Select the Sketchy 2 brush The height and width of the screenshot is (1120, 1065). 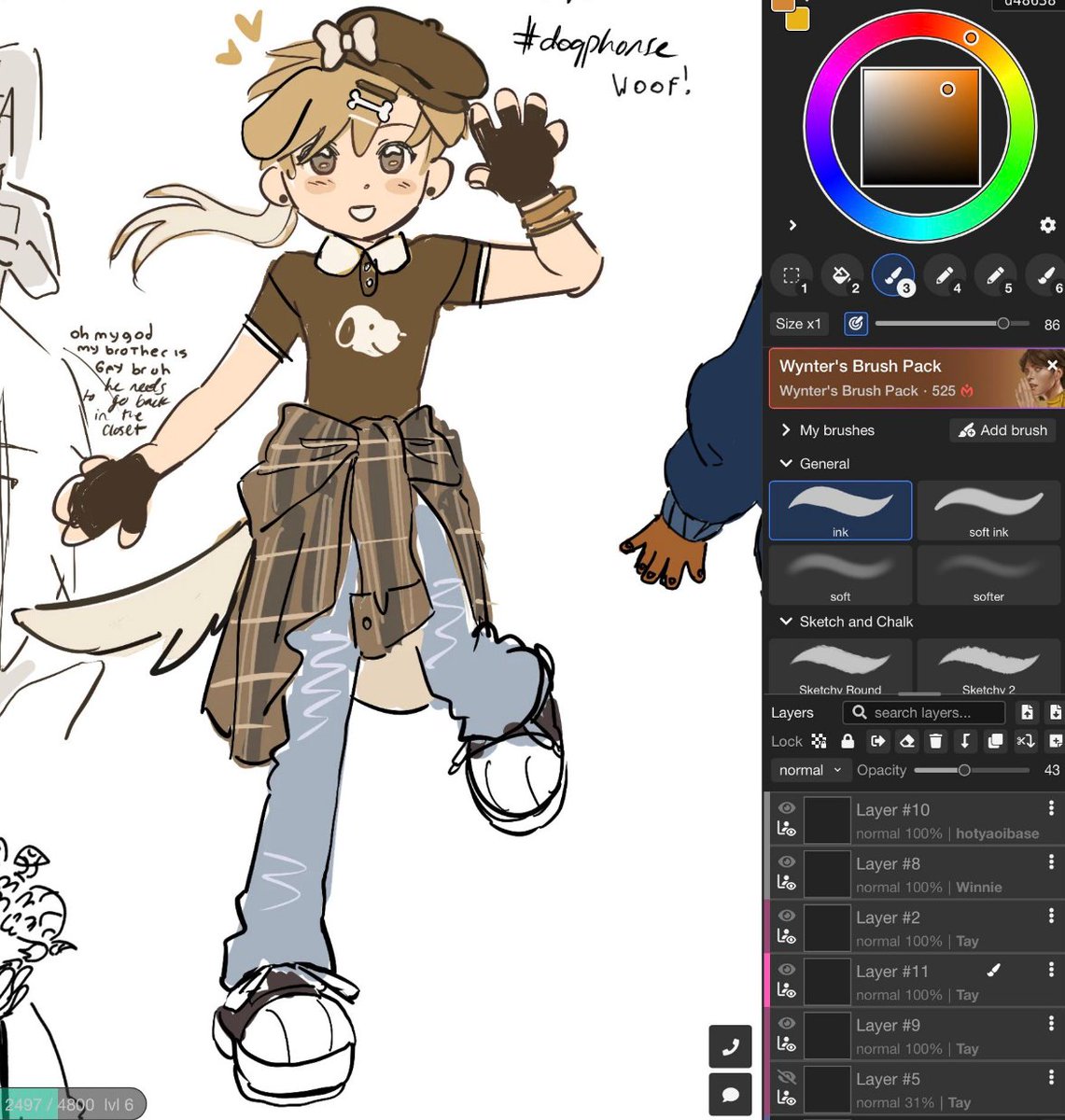(988, 666)
